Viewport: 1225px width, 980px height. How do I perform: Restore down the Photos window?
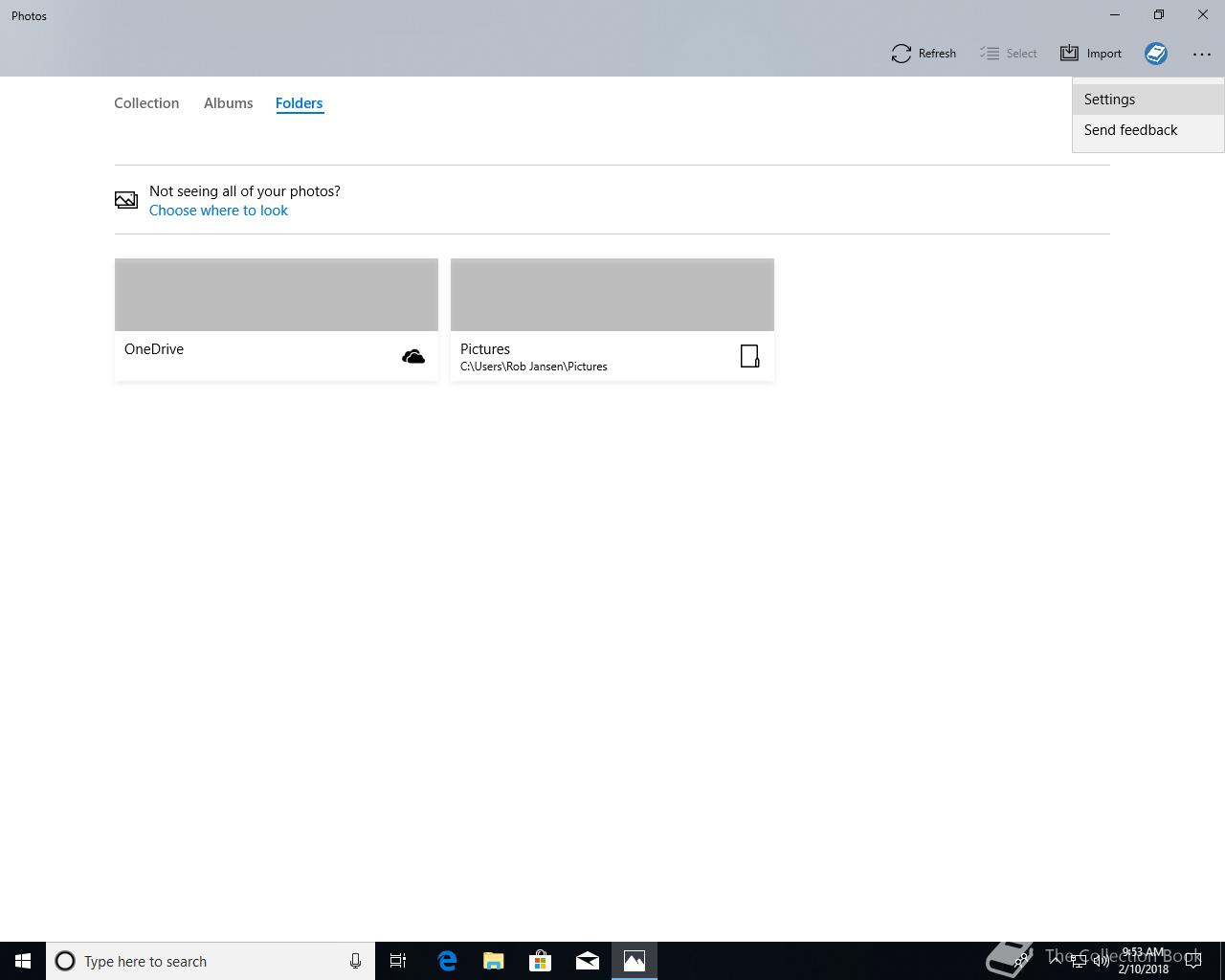pos(1159,15)
